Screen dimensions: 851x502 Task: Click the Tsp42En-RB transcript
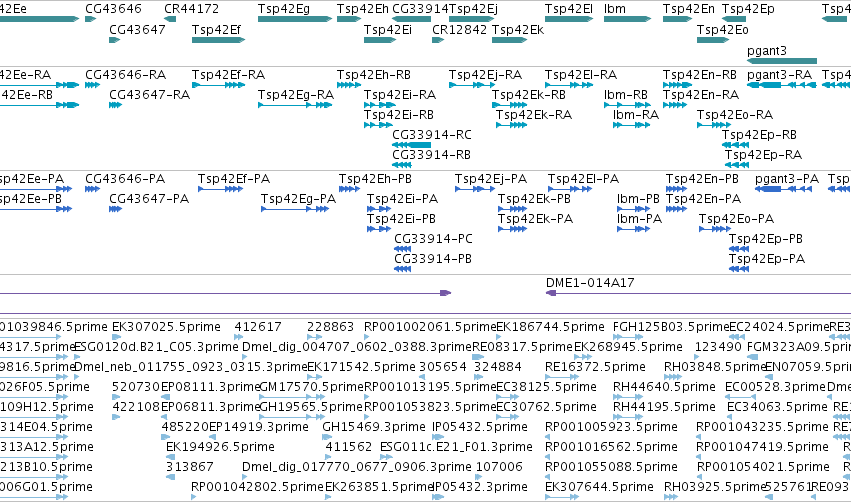(677, 85)
